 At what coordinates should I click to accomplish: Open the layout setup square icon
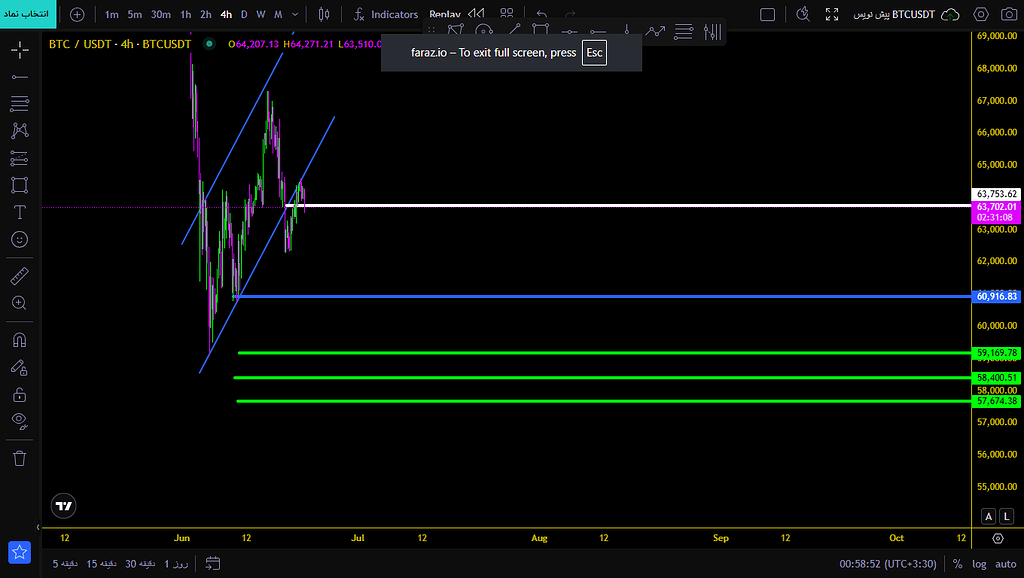[x=767, y=14]
